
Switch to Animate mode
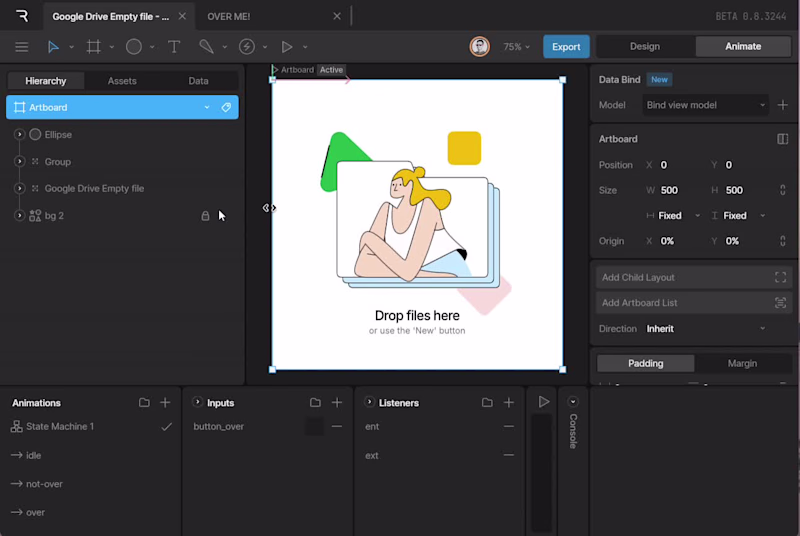coord(743,46)
